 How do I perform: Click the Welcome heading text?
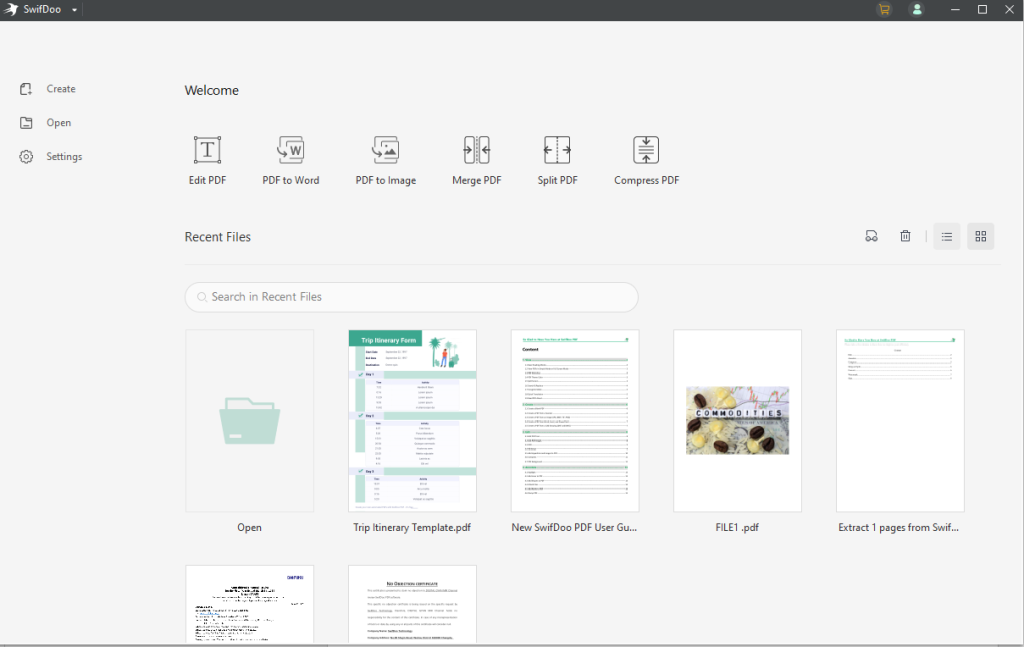point(212,90)
